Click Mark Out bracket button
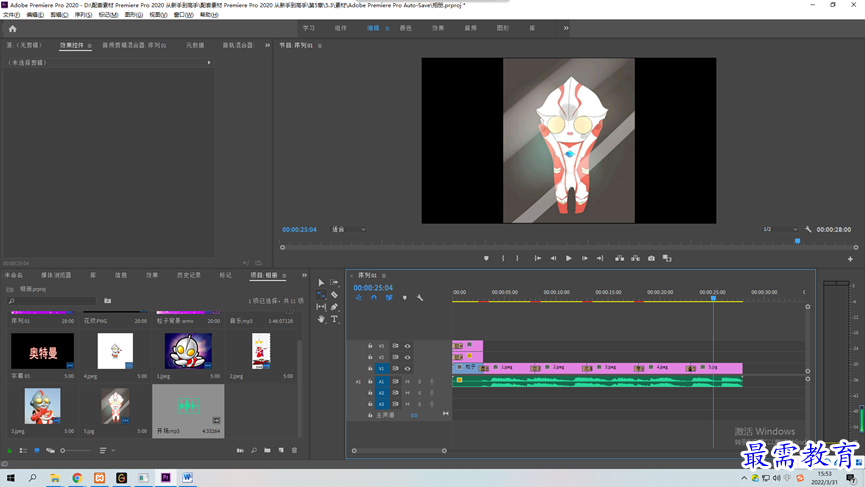The image size is (865, 487). click(x=517, y=258)
